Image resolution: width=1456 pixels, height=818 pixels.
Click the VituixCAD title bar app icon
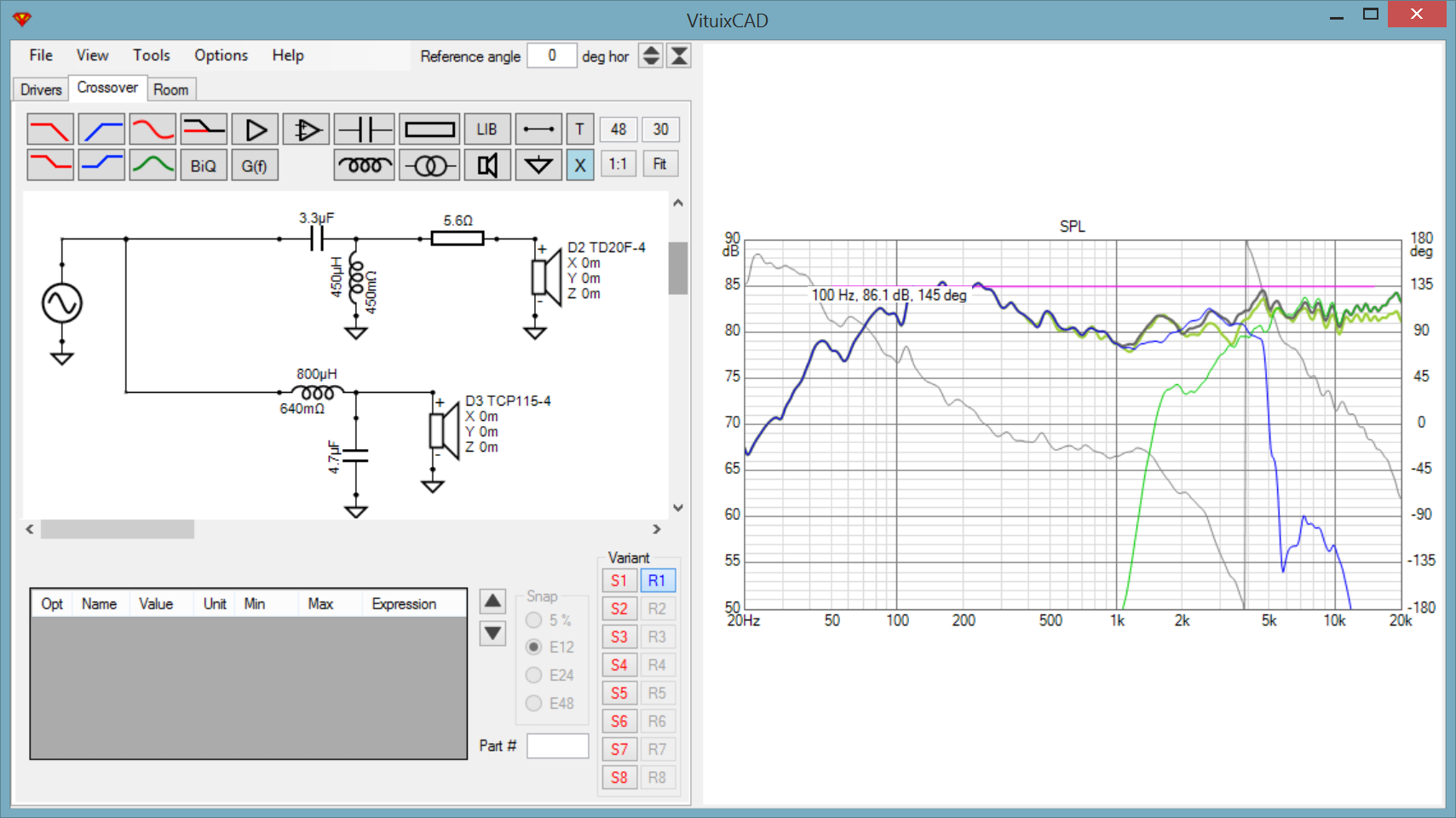pyautogui.click(x=22, y=19)
